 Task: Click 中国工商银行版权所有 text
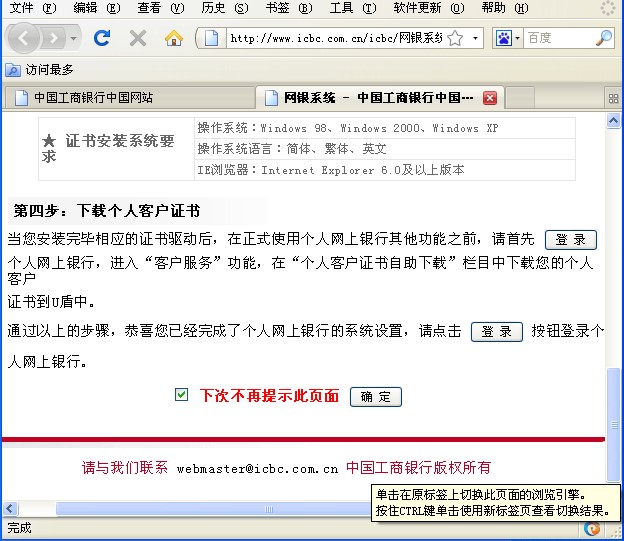tap(418, 467)
